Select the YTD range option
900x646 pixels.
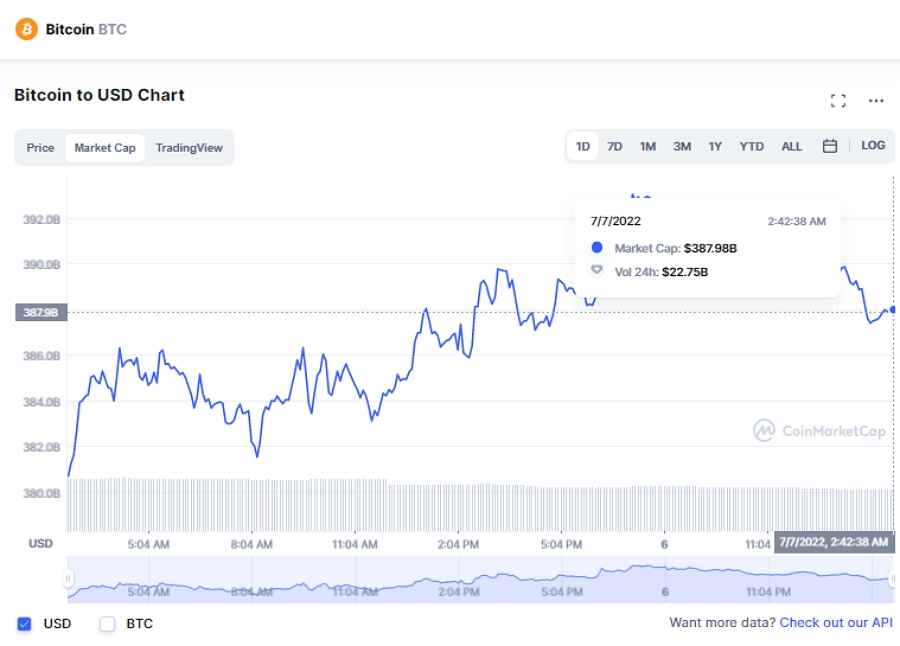click(751, 146)
